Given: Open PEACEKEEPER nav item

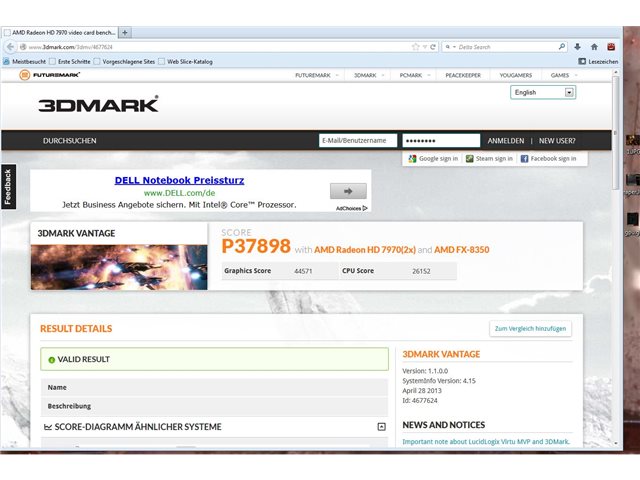Looking at the screenshot, I should point(463,75).
